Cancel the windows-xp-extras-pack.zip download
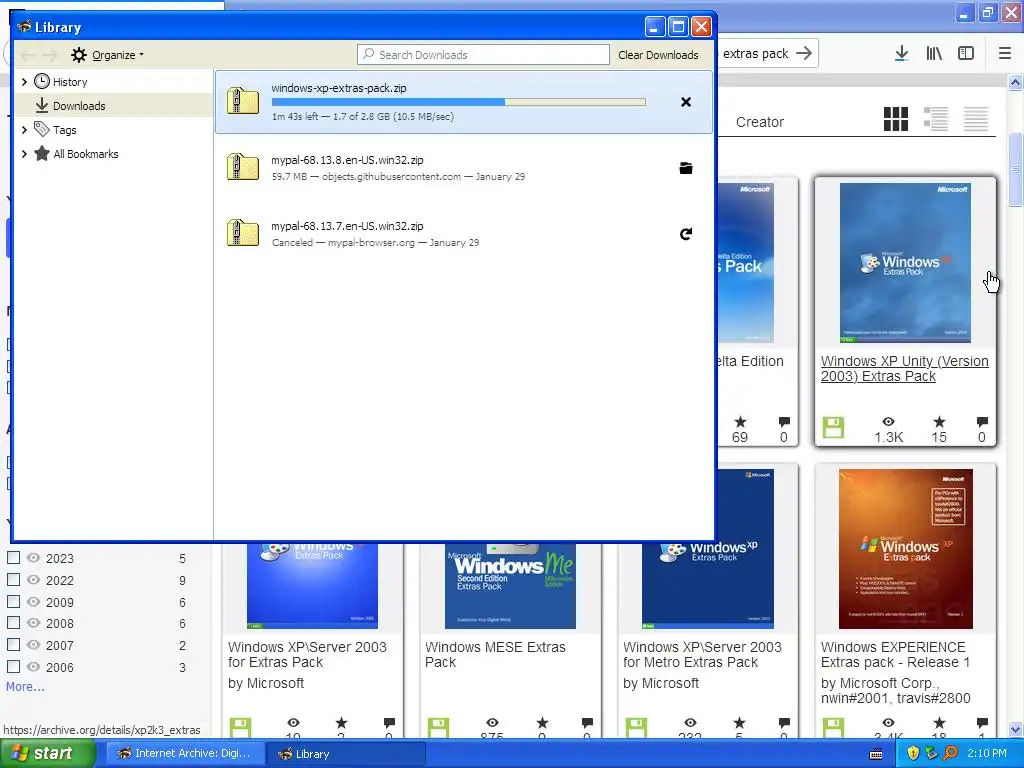 tap(686, 102)
